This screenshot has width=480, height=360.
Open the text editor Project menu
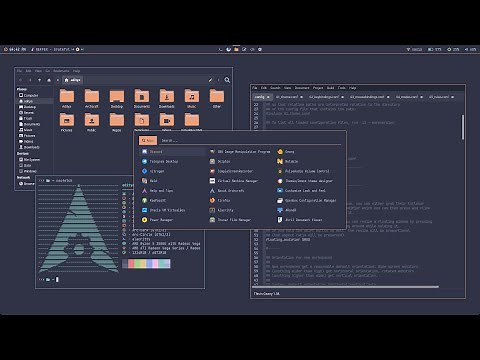pos(318,88)
